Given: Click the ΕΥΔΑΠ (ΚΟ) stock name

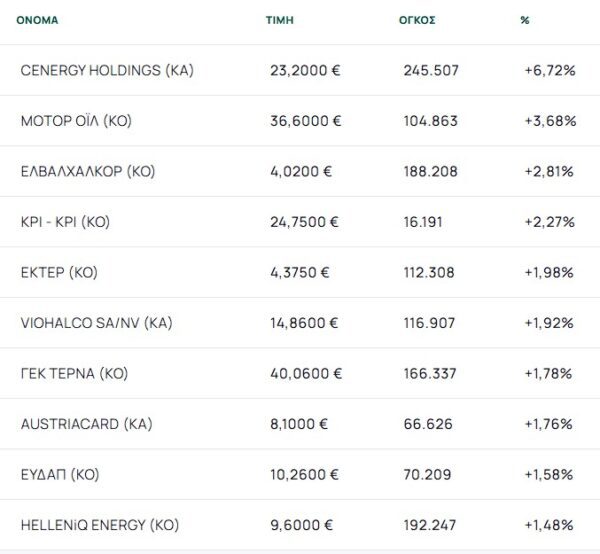Looking at the screenshot, I should tap(60, 474).
